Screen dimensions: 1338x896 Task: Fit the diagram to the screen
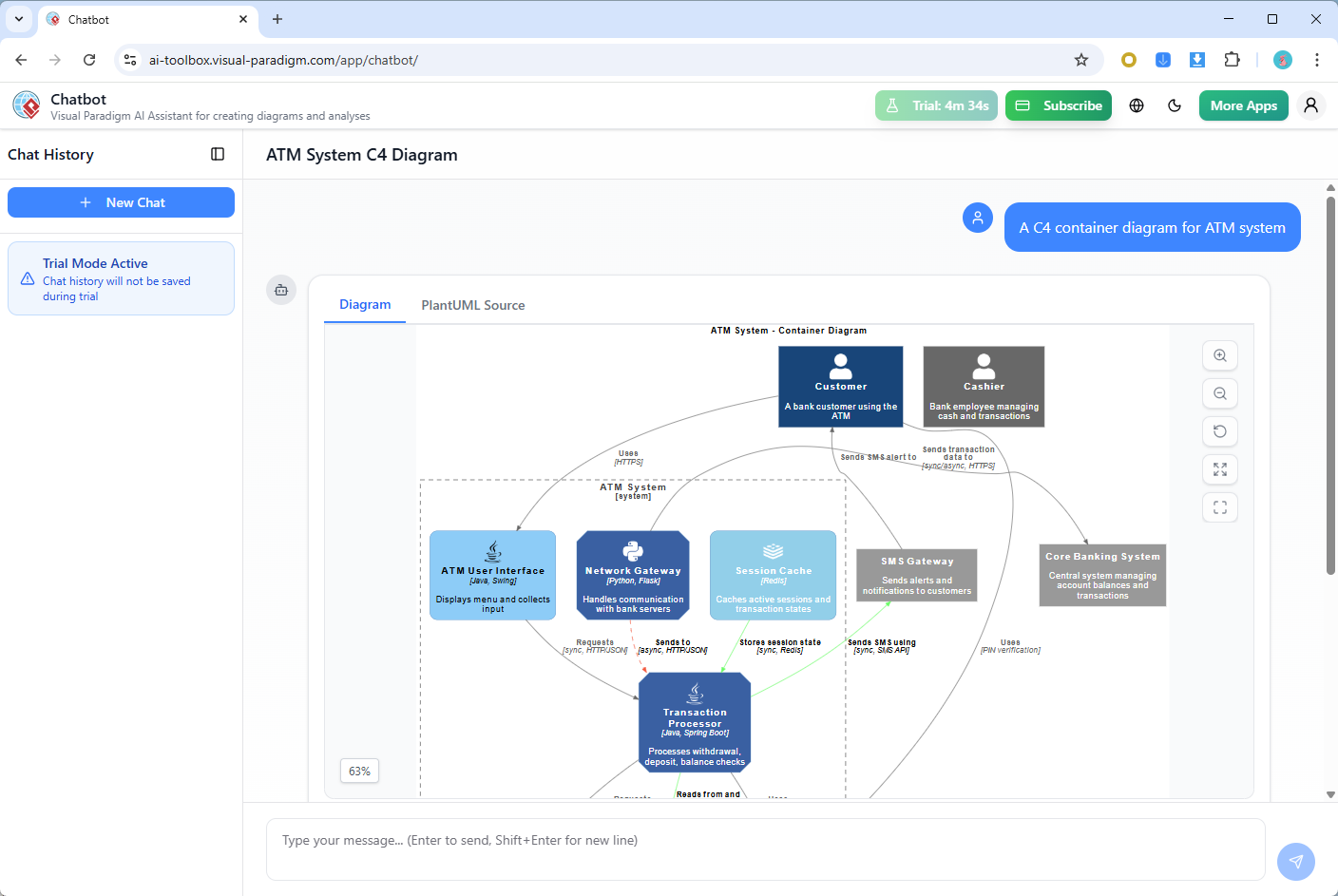coord(1220,469)
